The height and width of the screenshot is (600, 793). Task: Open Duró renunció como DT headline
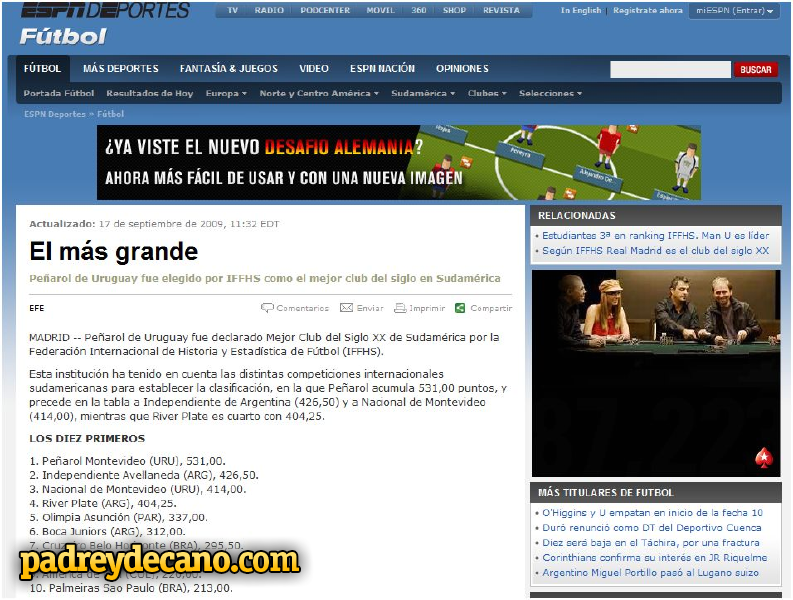(x=651, y=528)
